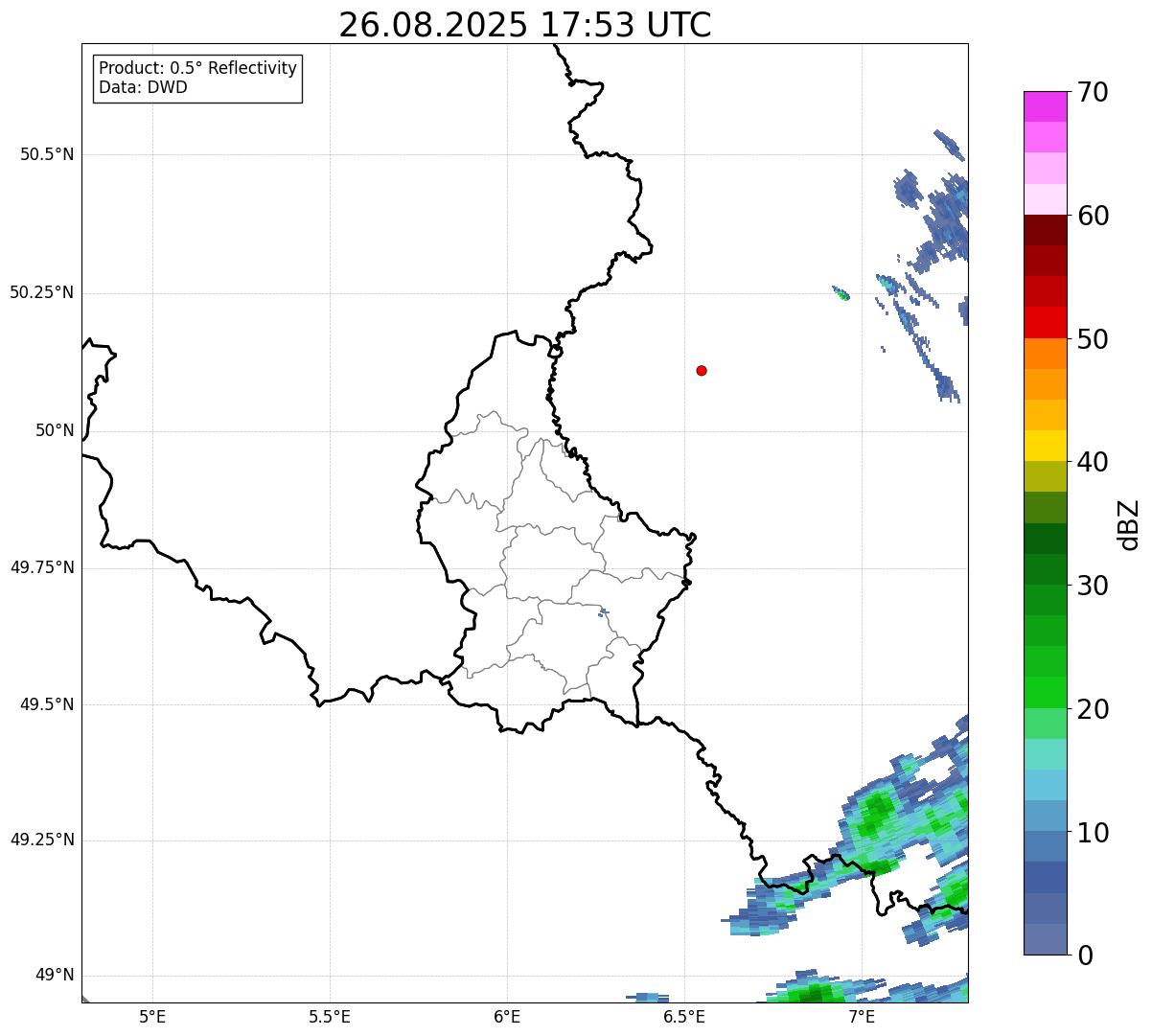Click the 50°N latitude label
The width and height of the screenshot is (1152, 1036).
55,430
